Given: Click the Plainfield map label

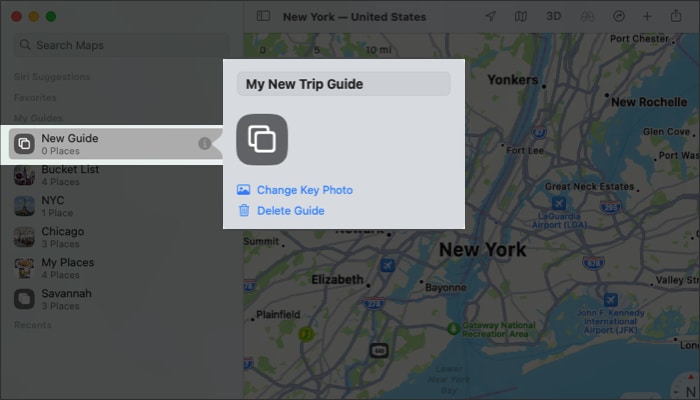Looking at the screenshot, I should 278,314.
